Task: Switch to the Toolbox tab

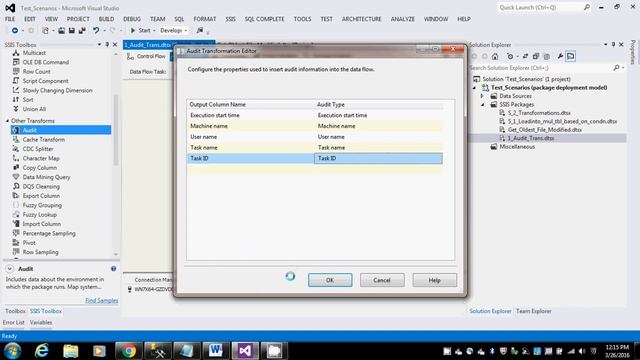Action: [x=15, y=311]
